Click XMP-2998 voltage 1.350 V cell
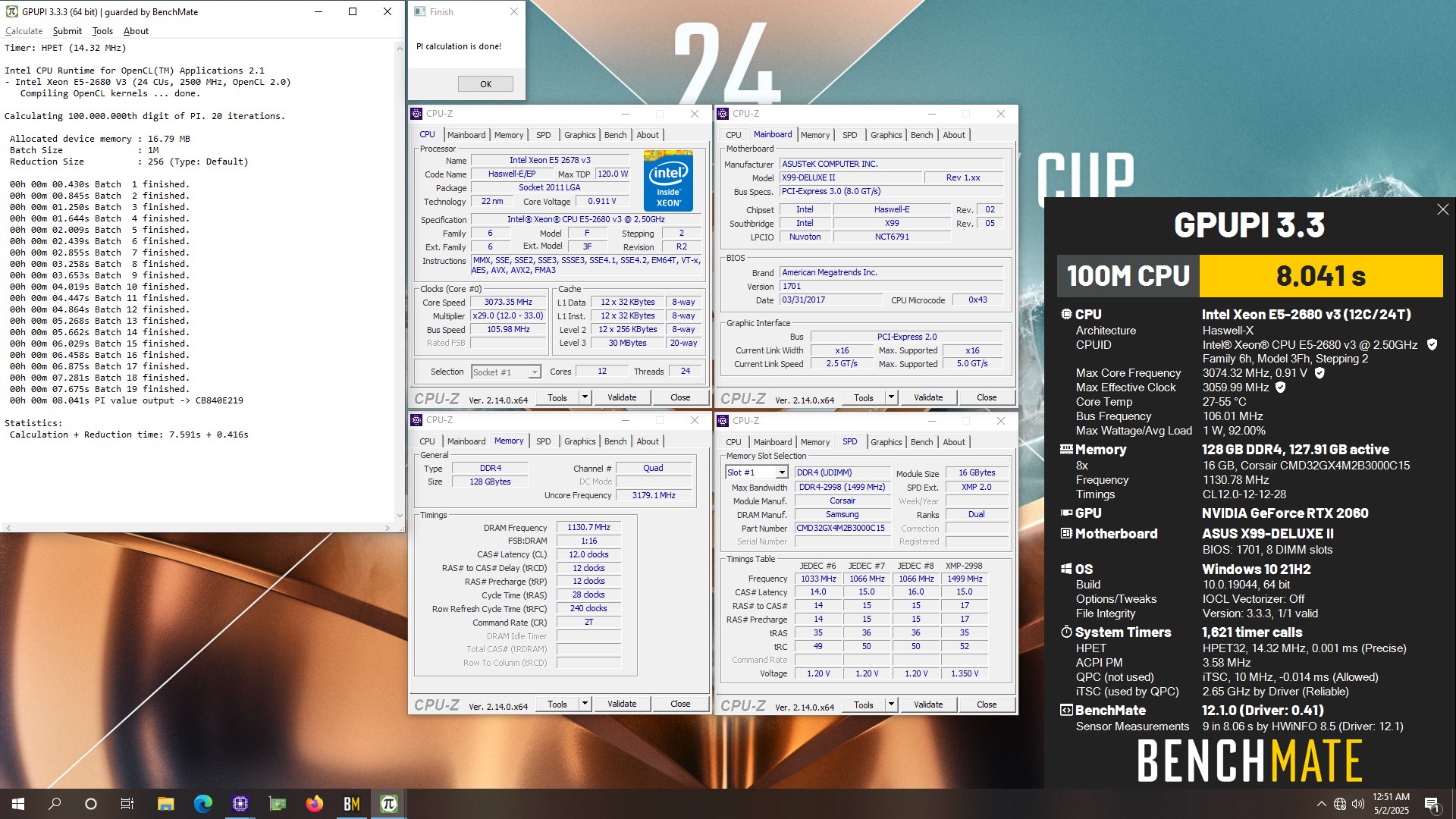 pos(965,673)
